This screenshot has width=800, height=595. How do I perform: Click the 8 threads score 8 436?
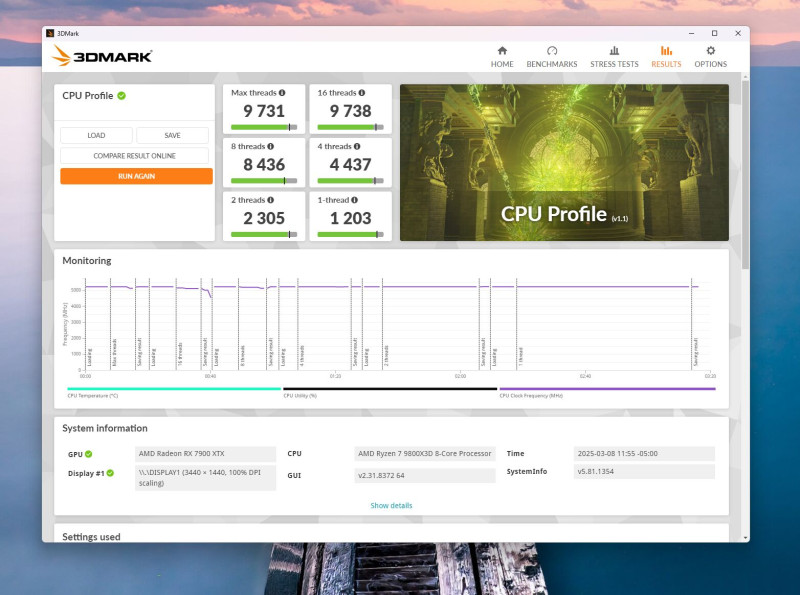[x=264, y=164]
